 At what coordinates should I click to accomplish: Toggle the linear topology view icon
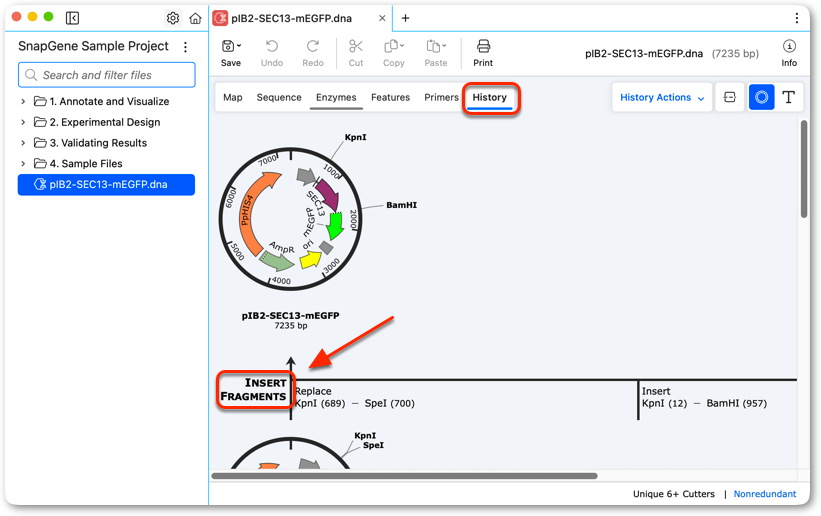pos(729,97)
